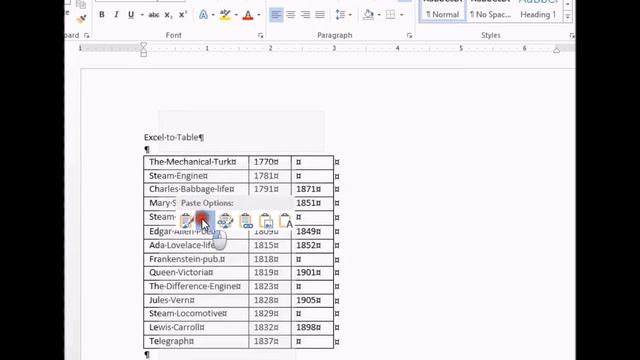This screenshot has width=640, height=360.
Task: Click the '1837' cell
Action: click(x=270, y=342)
